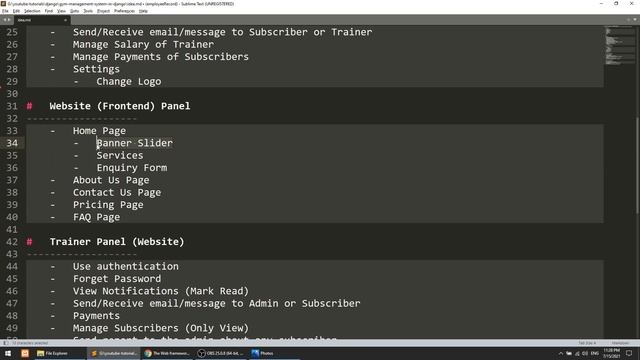
Task: Click 'Trainer Panel (Website)' heading
Action: [117, 242]
